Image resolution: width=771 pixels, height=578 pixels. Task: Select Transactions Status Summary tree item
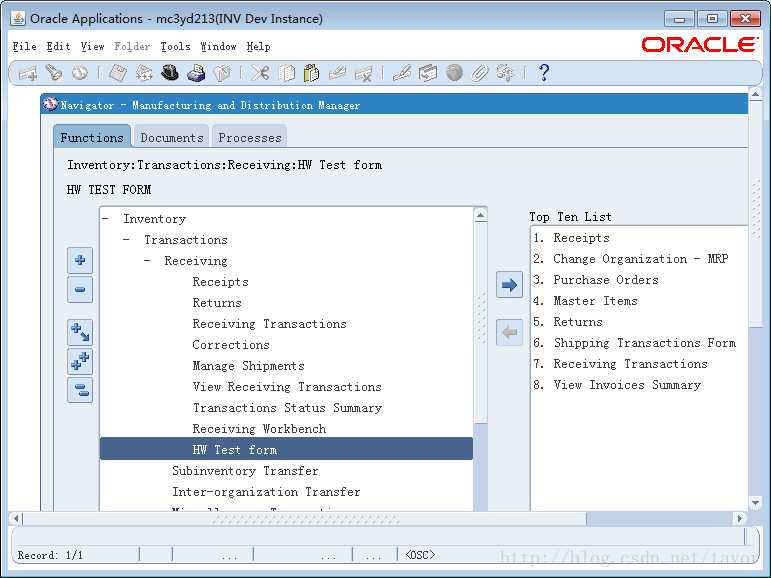(287, 408)
